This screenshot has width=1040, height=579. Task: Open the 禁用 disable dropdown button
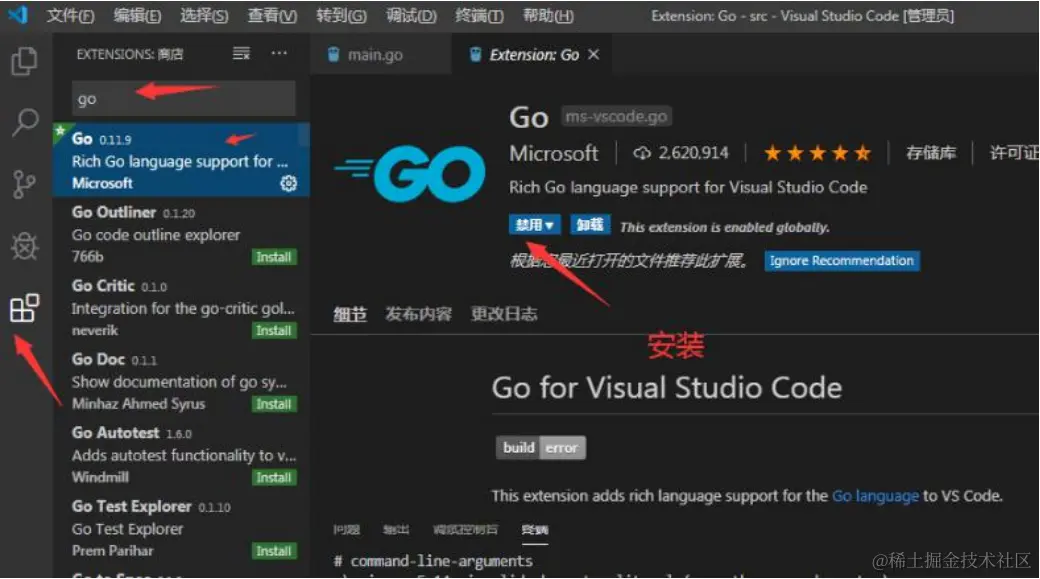(x=535, y=225)
